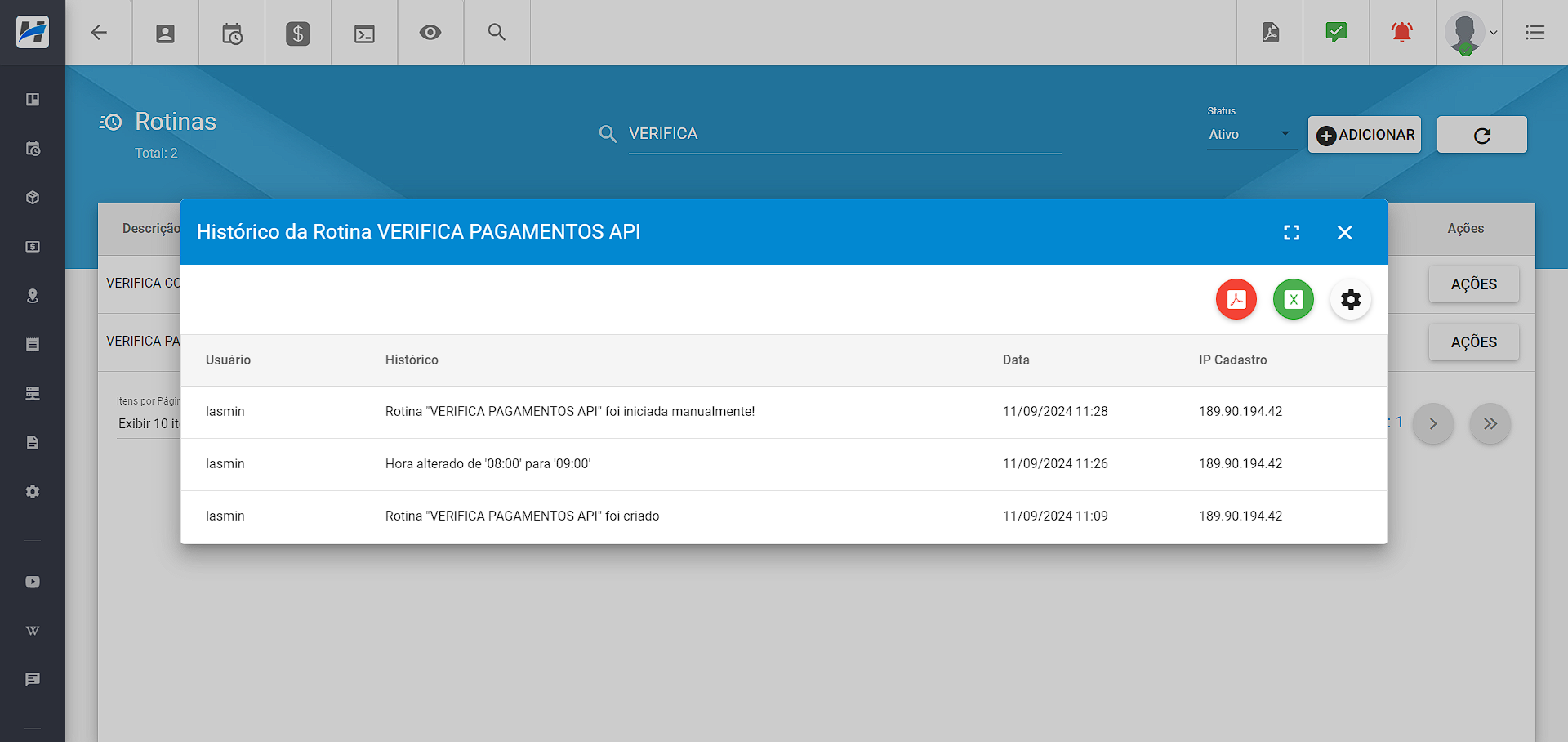Click the application logo in top-left corner

coord(33,33)
